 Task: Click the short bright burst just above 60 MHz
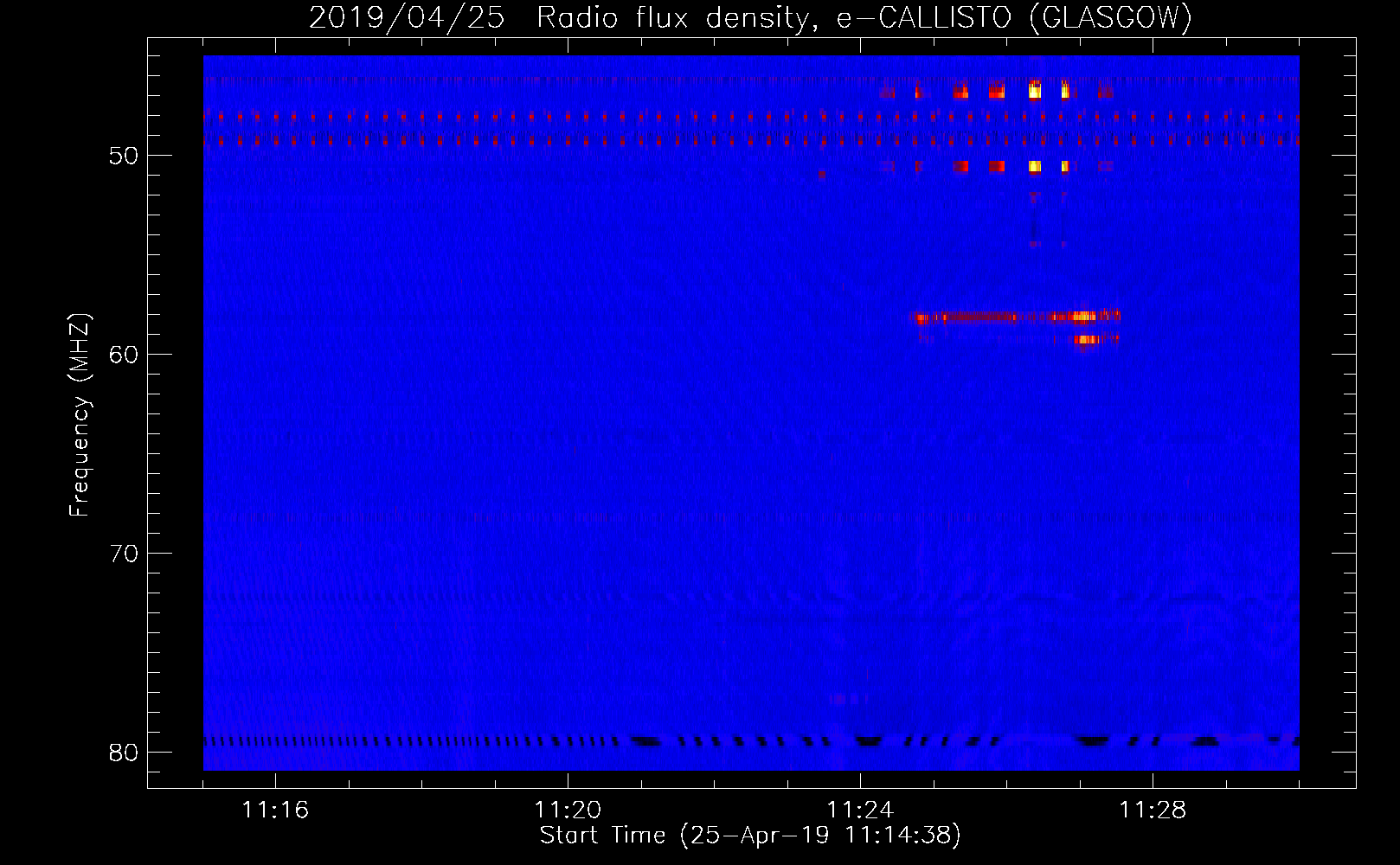tap(1087, 340)
